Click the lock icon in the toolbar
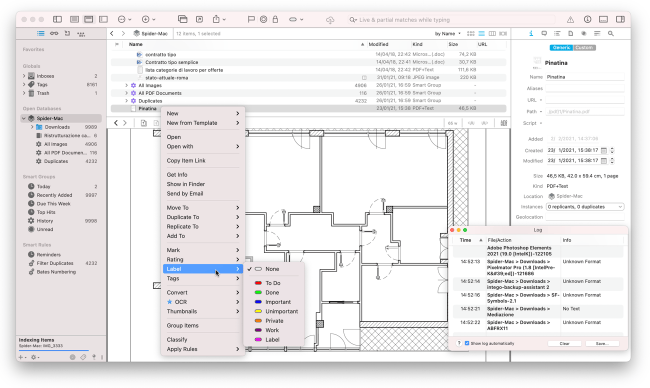650x388 pixels. pos(275,19)
